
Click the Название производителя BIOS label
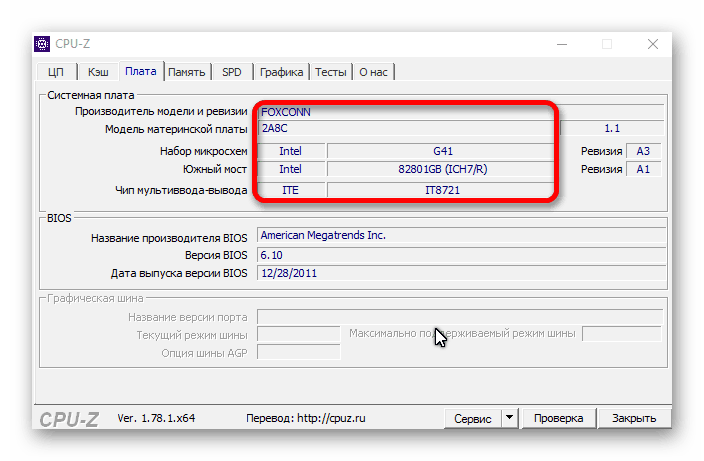(169, 238)
